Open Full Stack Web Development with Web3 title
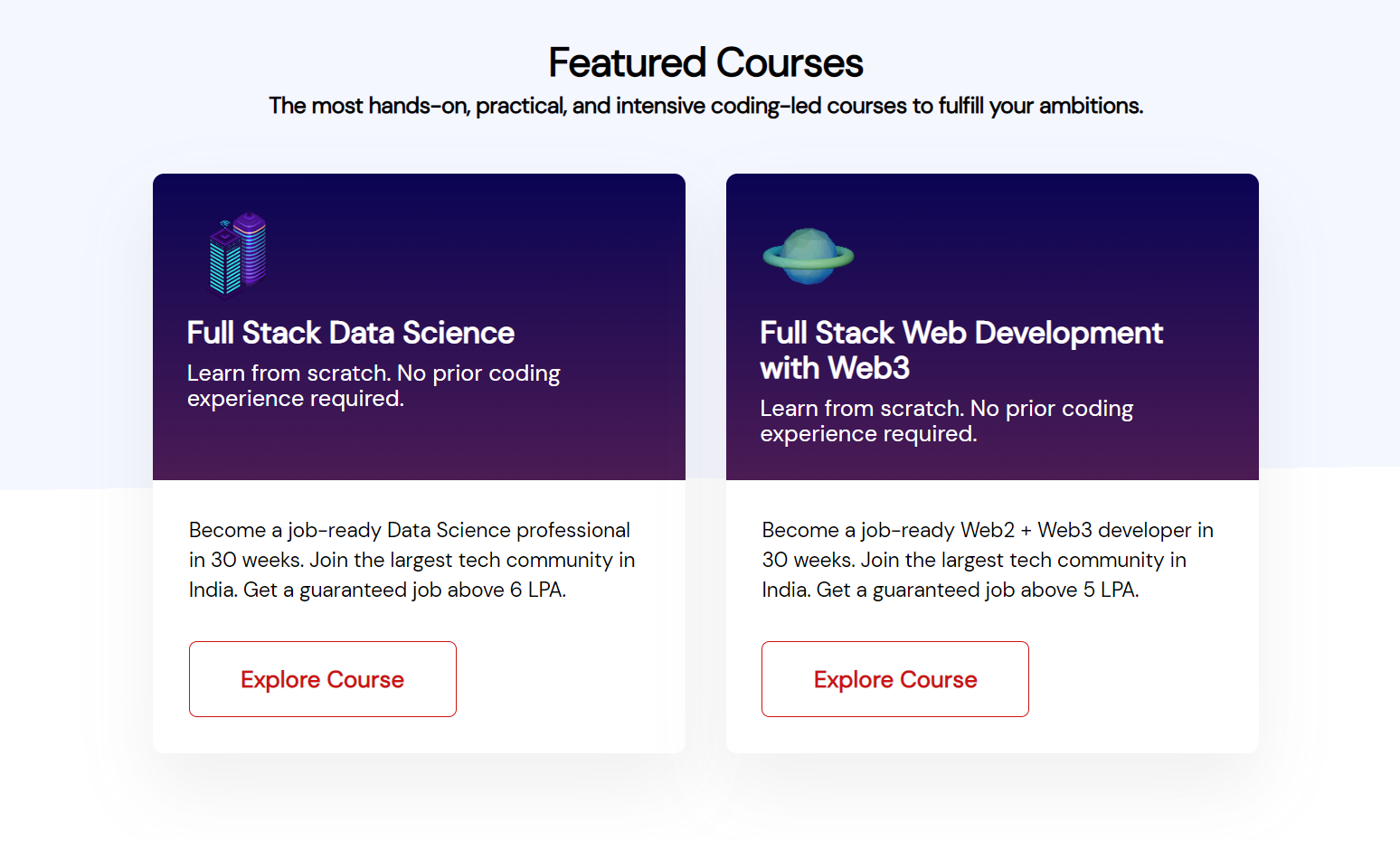 pyautogui.click(x=960, y=333)
